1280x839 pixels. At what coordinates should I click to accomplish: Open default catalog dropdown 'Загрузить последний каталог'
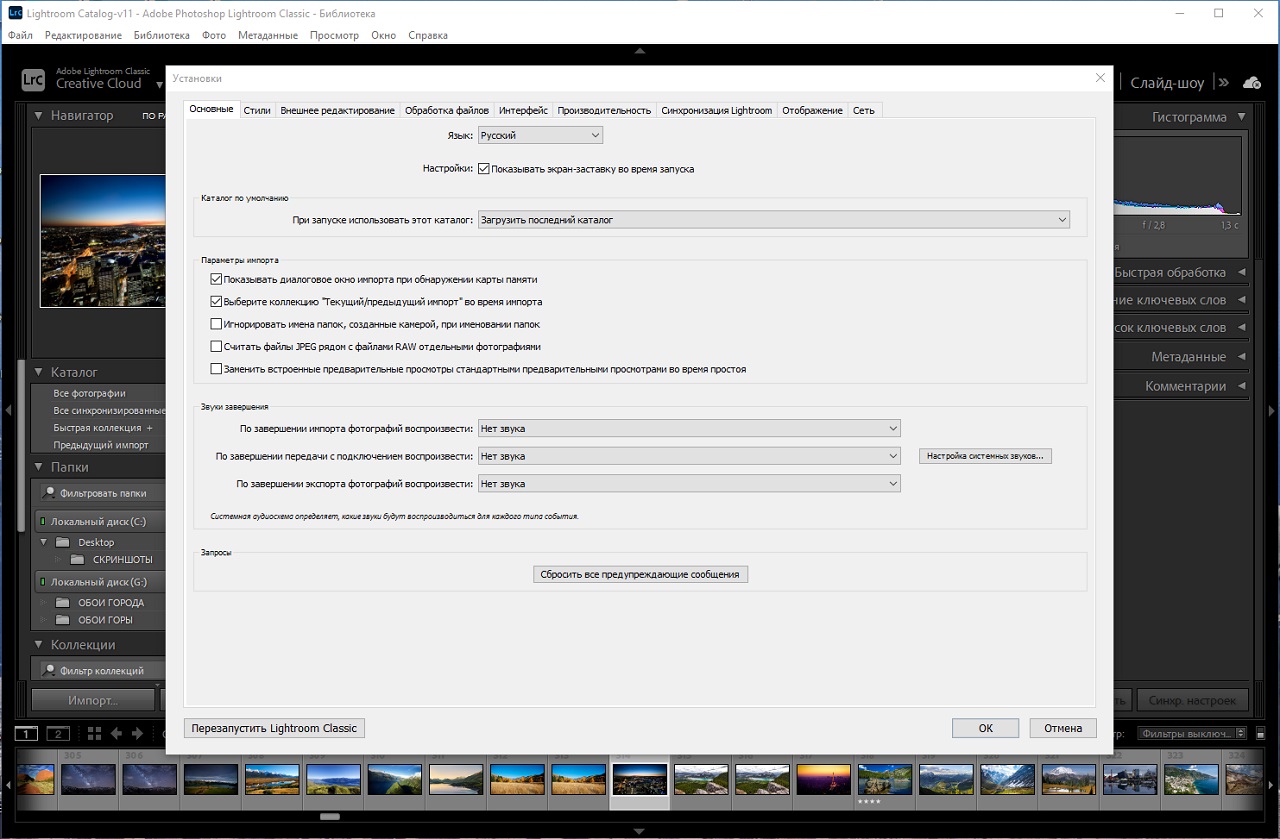[x=773, y=220]
